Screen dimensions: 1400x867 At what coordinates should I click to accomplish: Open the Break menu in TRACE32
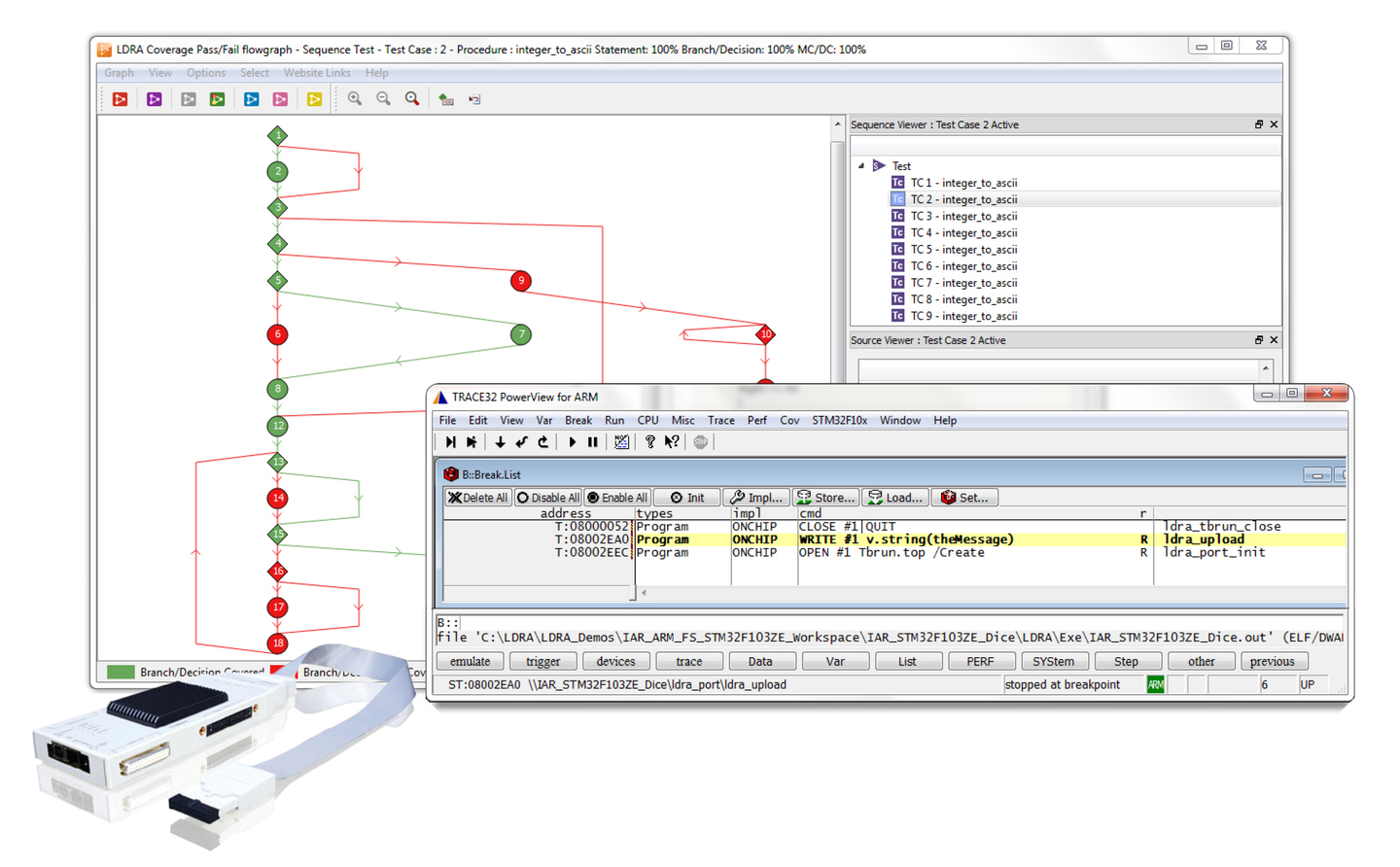point(578,421)
